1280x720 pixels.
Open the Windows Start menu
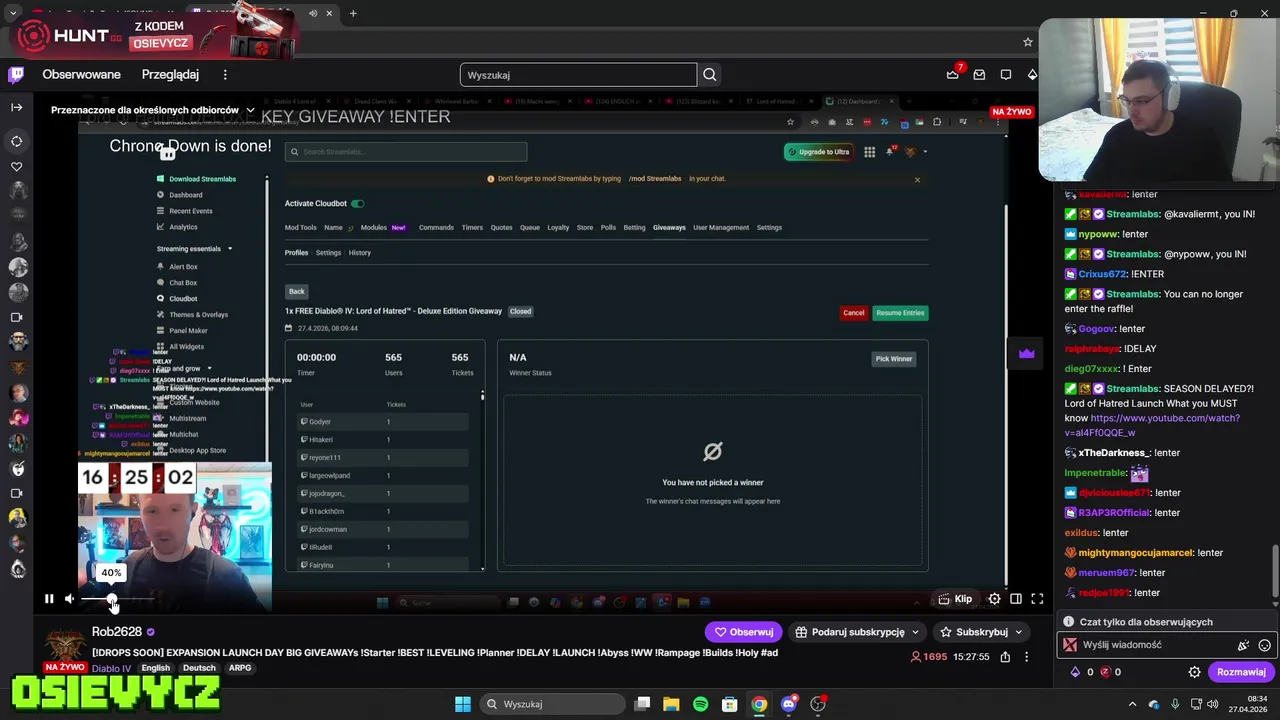[463, 704]
